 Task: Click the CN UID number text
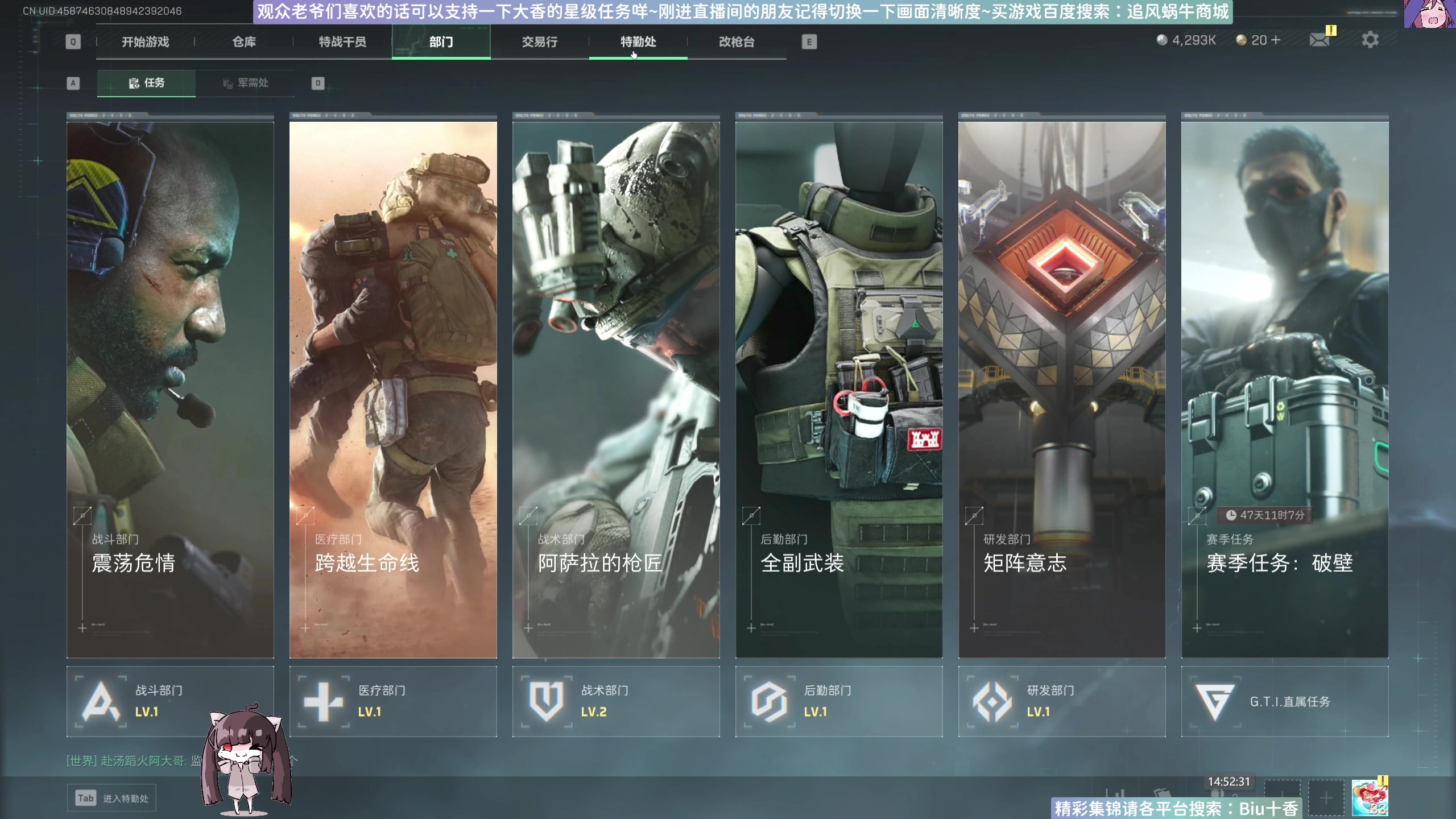102,11
